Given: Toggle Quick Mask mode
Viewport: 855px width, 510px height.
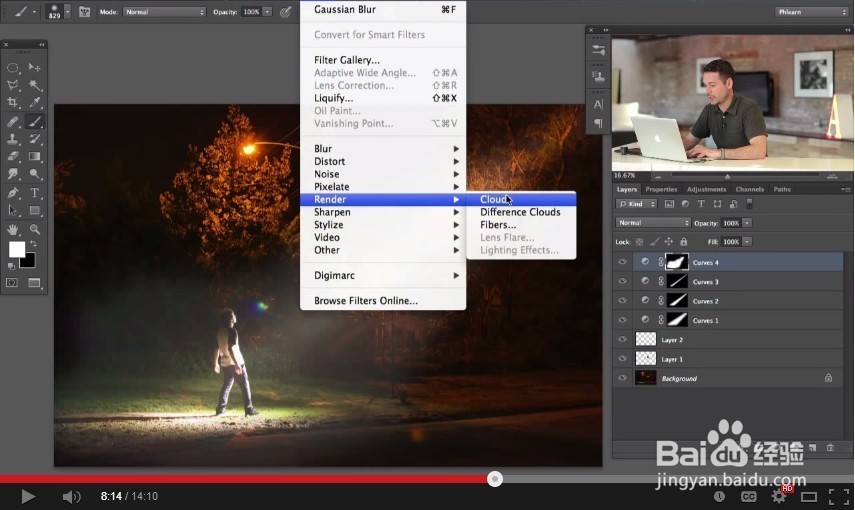Looking at the screenshot, I should point(12,283).
